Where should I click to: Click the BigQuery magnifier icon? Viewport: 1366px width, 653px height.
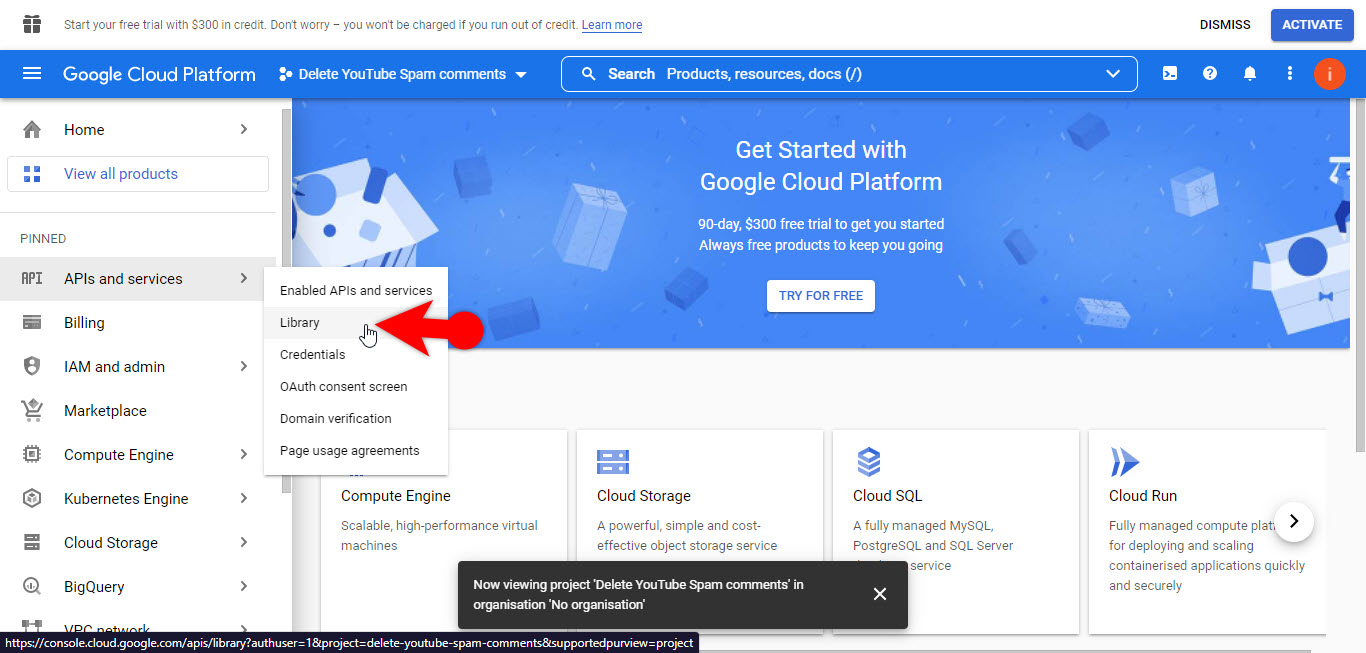coord(32,587)
